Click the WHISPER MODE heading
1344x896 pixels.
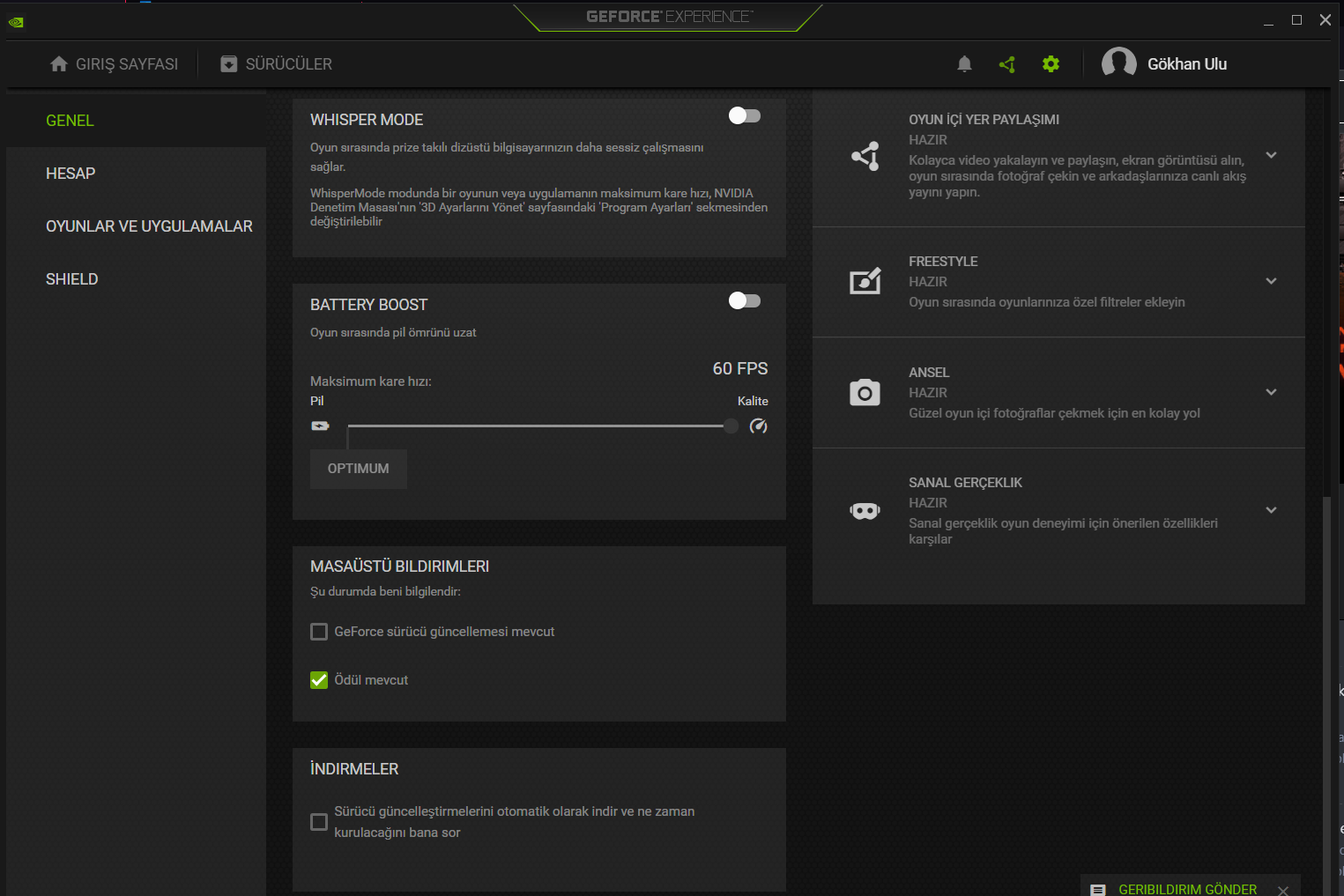(367, 120)
